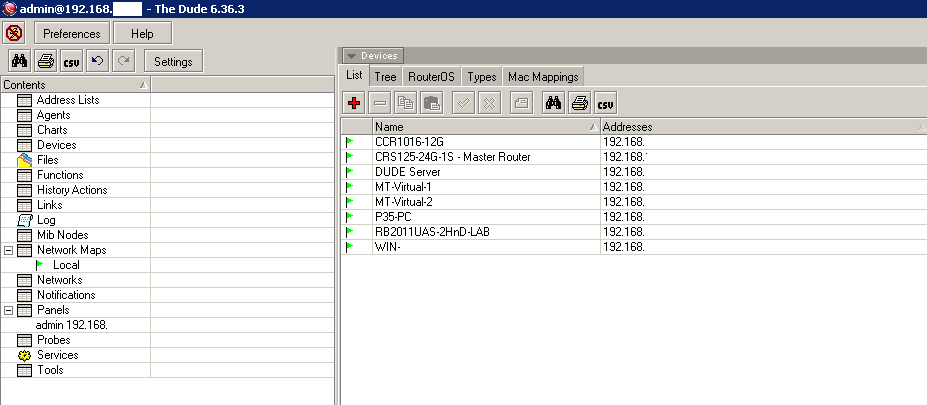The width and height of the screenshot is (927, 405).
Task: Open Functions in the contents tree
Action: pos(60,175)
